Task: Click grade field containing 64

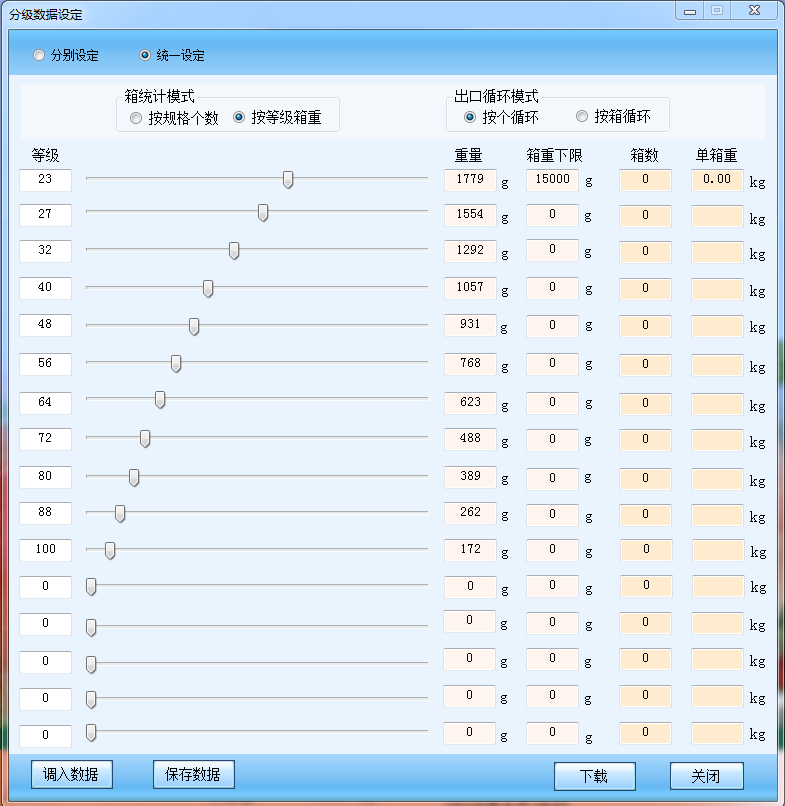Action: point(45,402)
